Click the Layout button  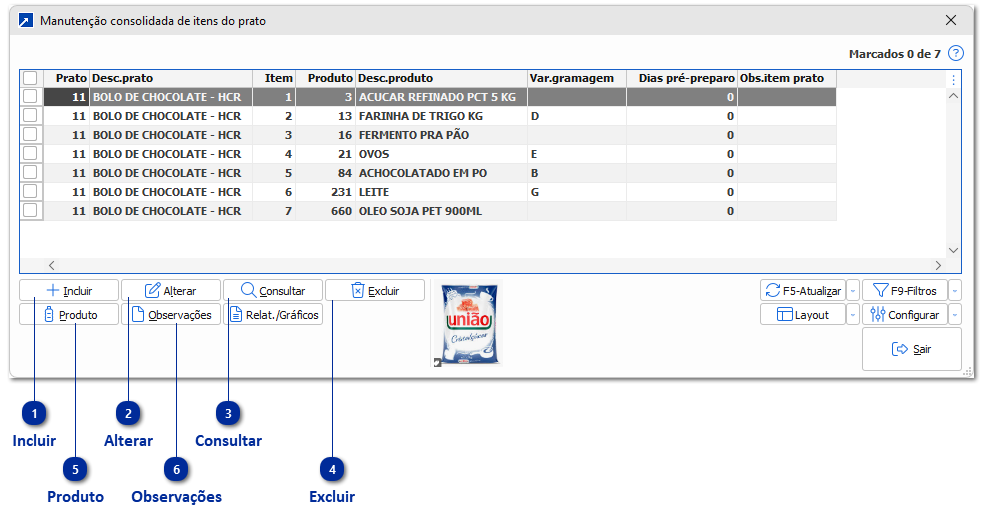coord(803,314)
